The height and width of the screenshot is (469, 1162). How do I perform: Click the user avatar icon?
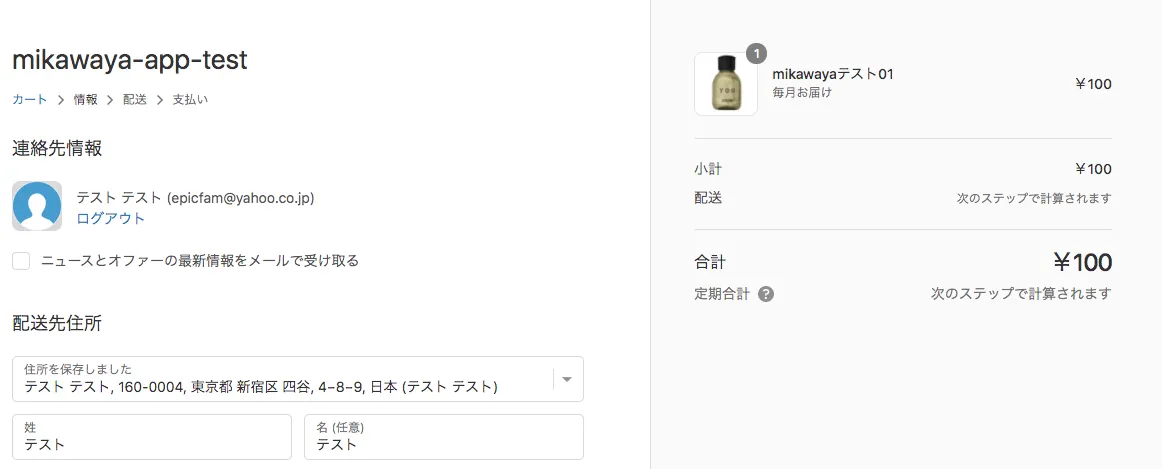click(37, 206)
